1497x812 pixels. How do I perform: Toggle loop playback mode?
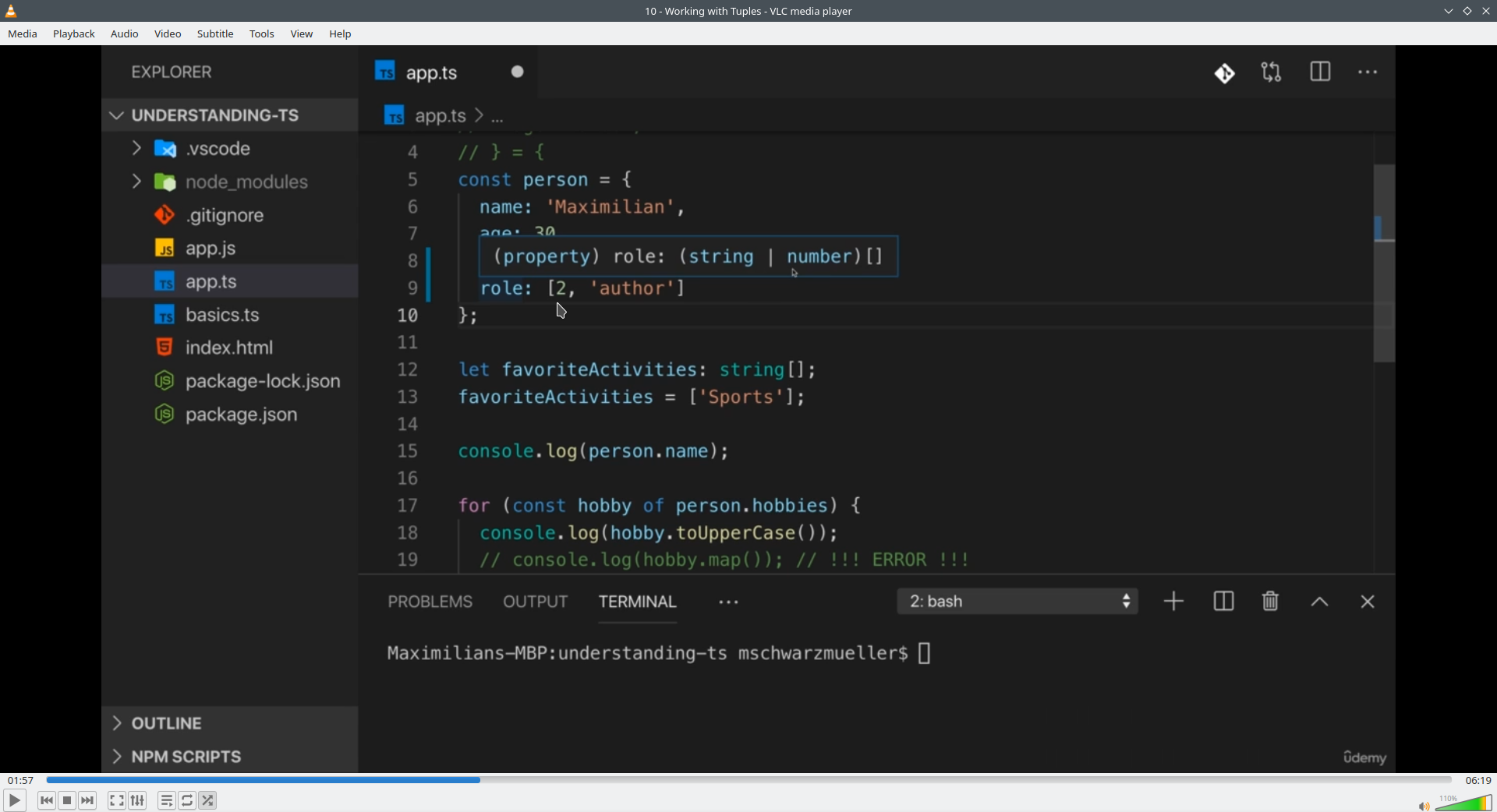click(188, 800)
